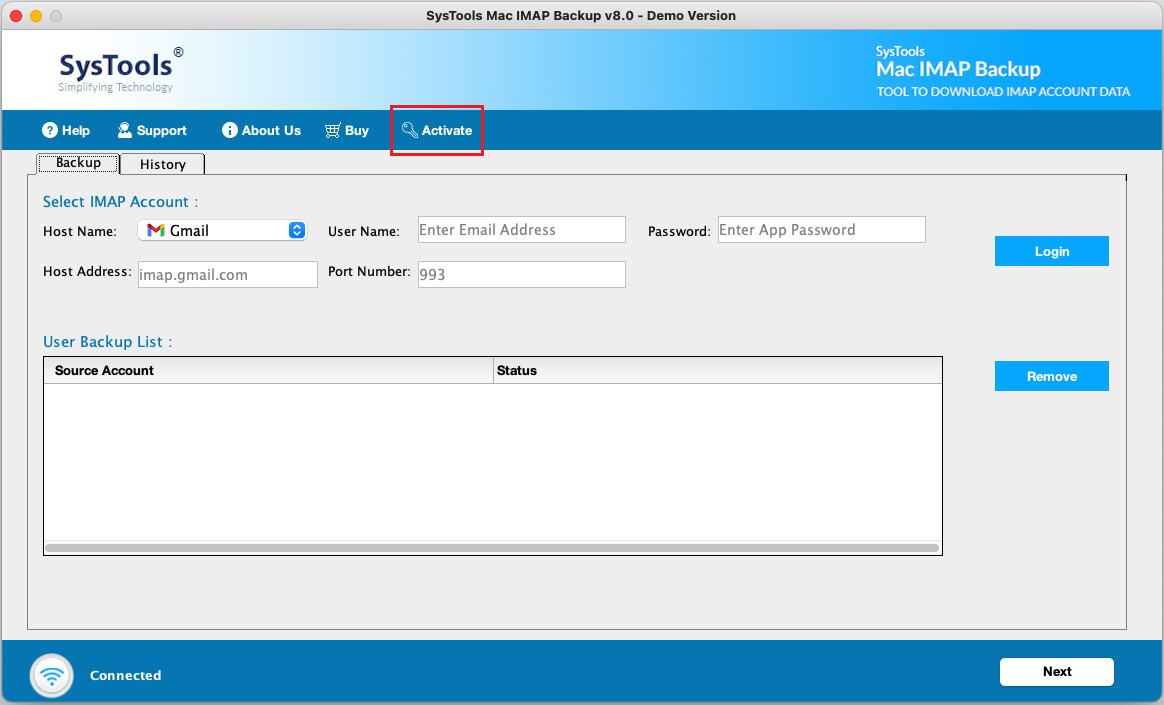1164x705 pixels.
Task: Click the Activate key icon
Action: click(410, 131)
